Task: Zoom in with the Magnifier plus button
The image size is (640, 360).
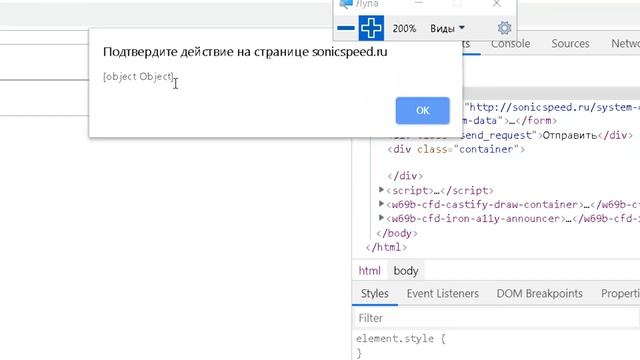Action: (371, 28)
